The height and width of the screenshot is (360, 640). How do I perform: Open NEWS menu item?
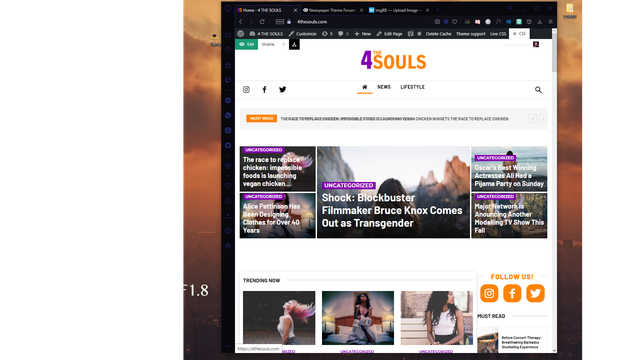coord(384,87)
